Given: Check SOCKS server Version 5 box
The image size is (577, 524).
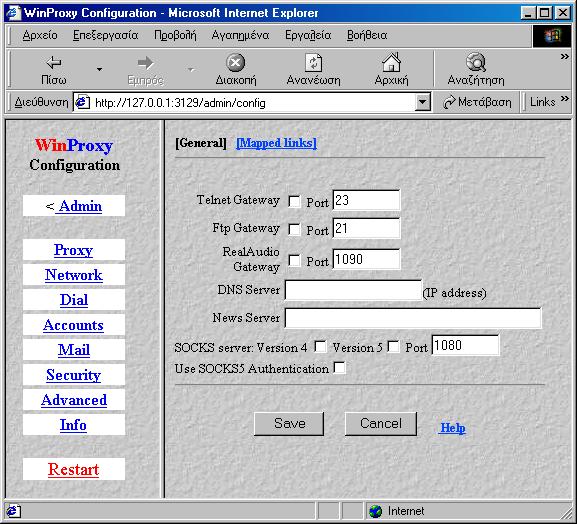Looking at the screenshot, I should click(393, 346).
